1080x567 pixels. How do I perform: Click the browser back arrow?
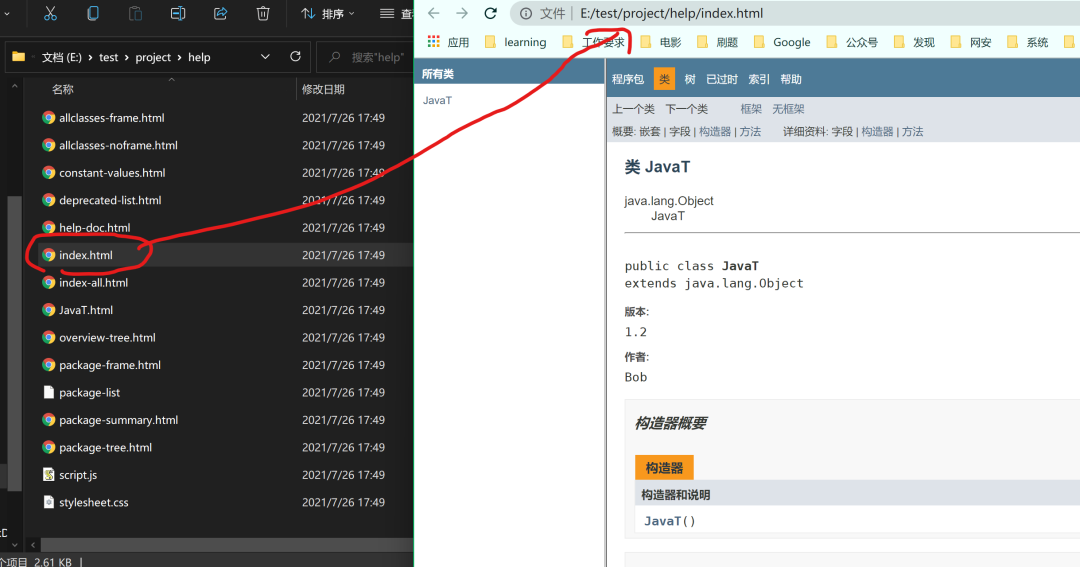pos(433,13)
